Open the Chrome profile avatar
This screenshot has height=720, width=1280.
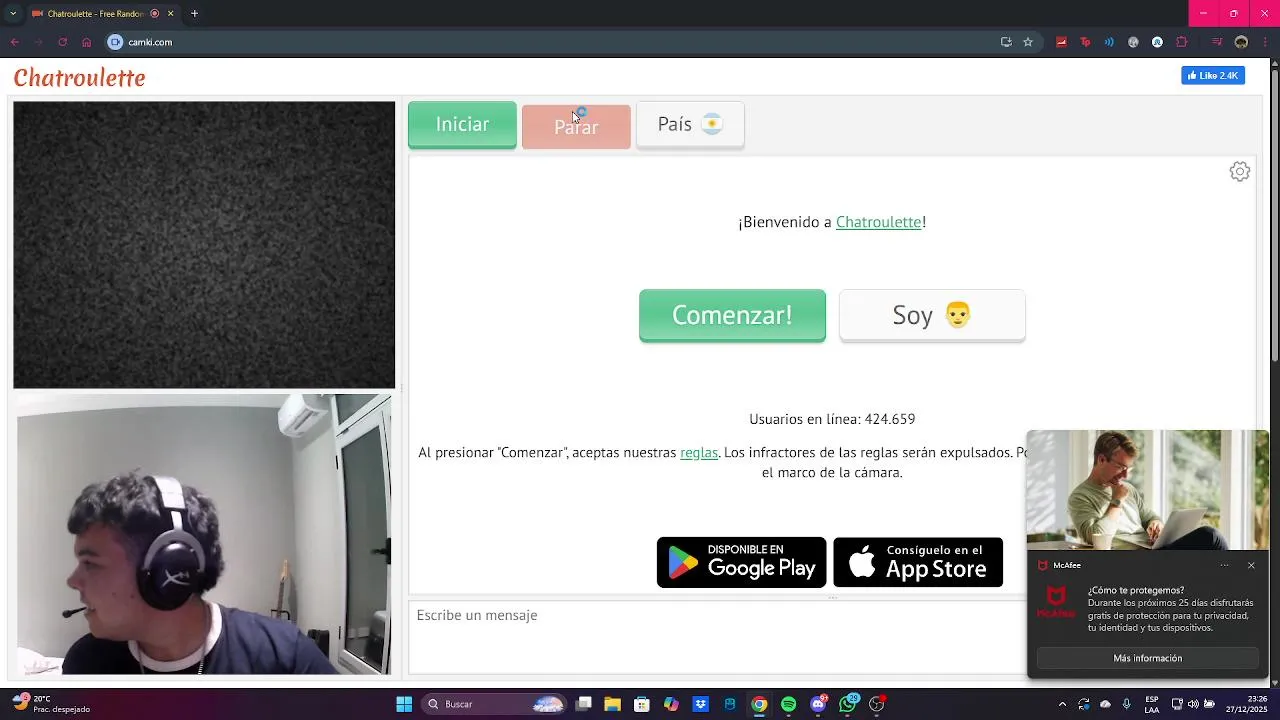1241,42
